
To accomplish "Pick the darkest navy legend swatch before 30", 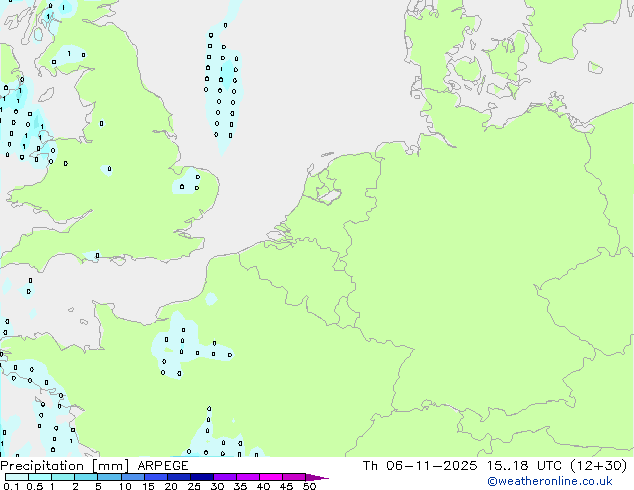I will (202, 477).
